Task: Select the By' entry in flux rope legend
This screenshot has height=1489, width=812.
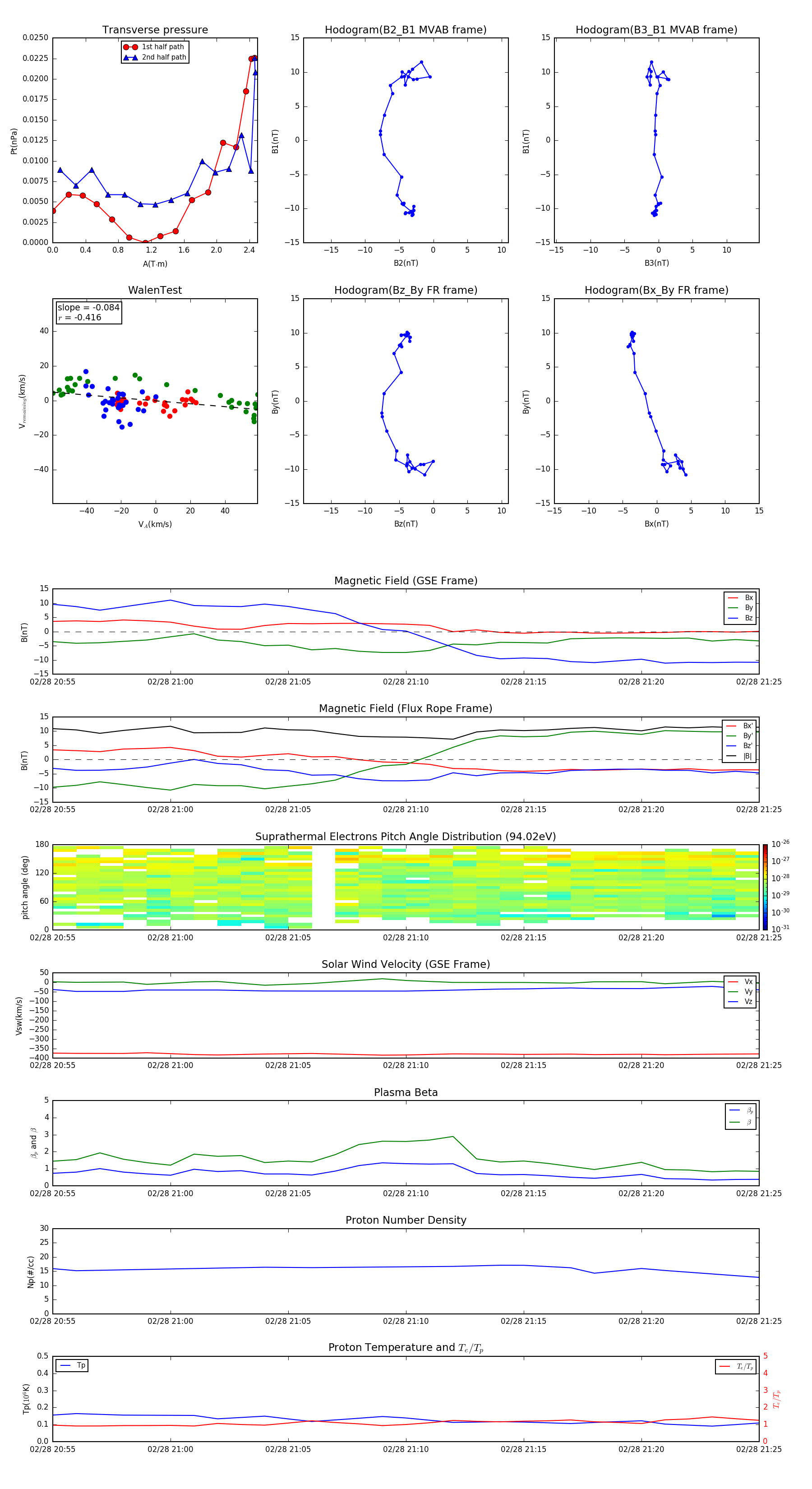Action: (740, 736)
